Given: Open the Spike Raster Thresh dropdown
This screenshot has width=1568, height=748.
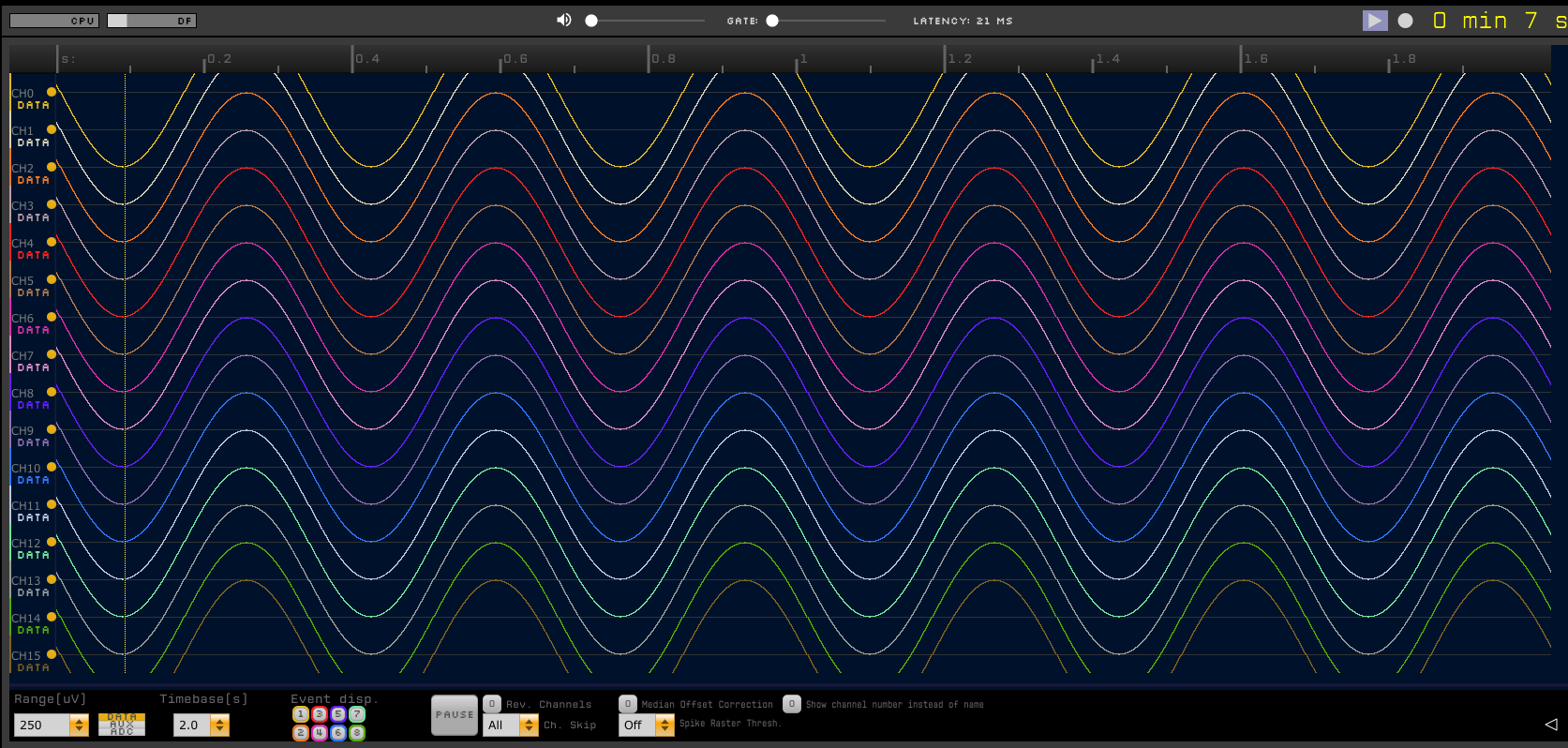Looking at the screenshot, I should pyautogui.click(x=647, y=725).
